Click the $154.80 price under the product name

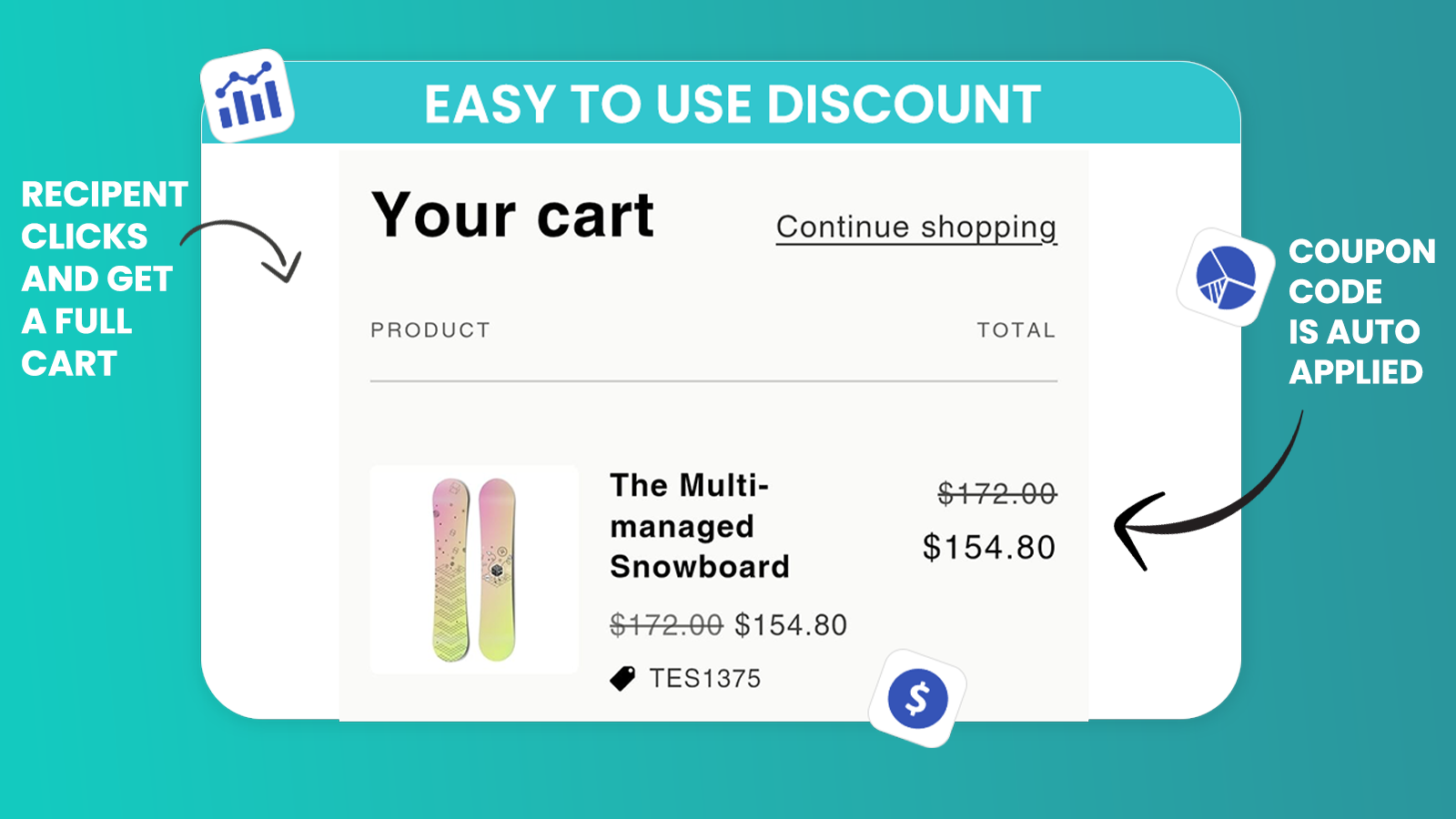pyautogui.click(x=791, y=625)
